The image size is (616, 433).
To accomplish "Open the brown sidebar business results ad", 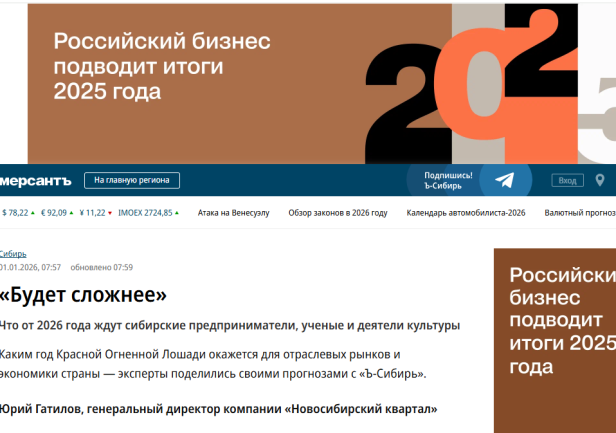I will (x=555, y=320).
